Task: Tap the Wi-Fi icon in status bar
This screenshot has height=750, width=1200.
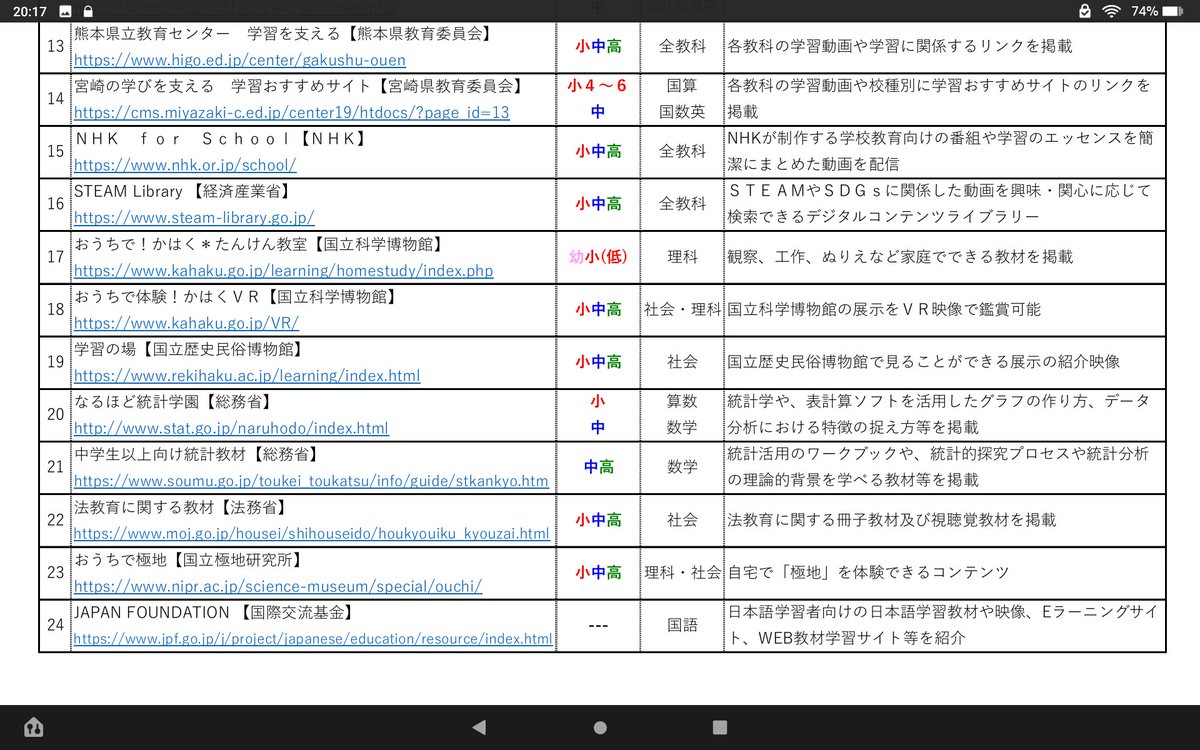Action: (x=1111, y=11)
